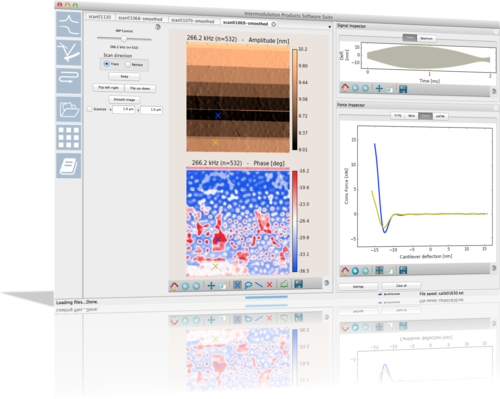Click blue X marker on amplitude image
This screenshot has height=399, width=500.
218,115
